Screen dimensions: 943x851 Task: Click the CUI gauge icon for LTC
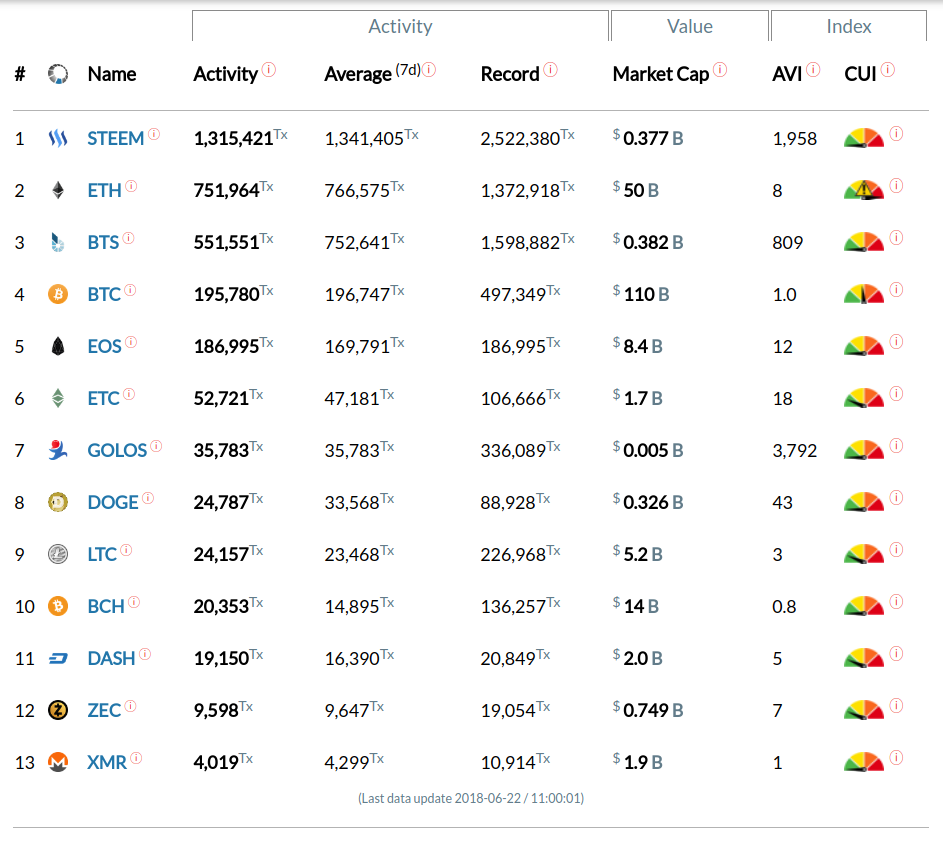click(864, 554)
